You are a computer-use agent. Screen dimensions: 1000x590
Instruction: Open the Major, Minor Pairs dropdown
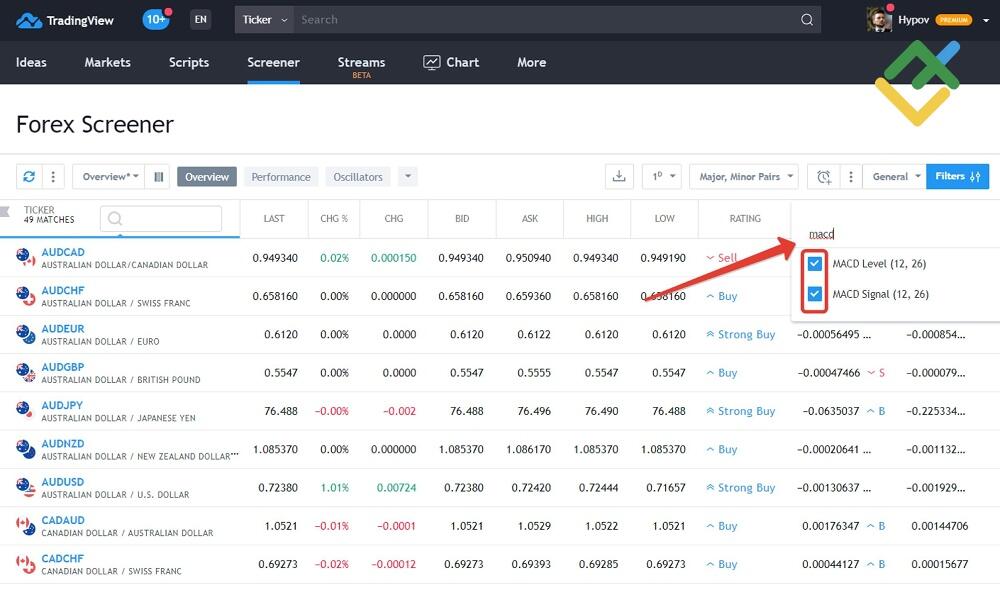[744, 176]
